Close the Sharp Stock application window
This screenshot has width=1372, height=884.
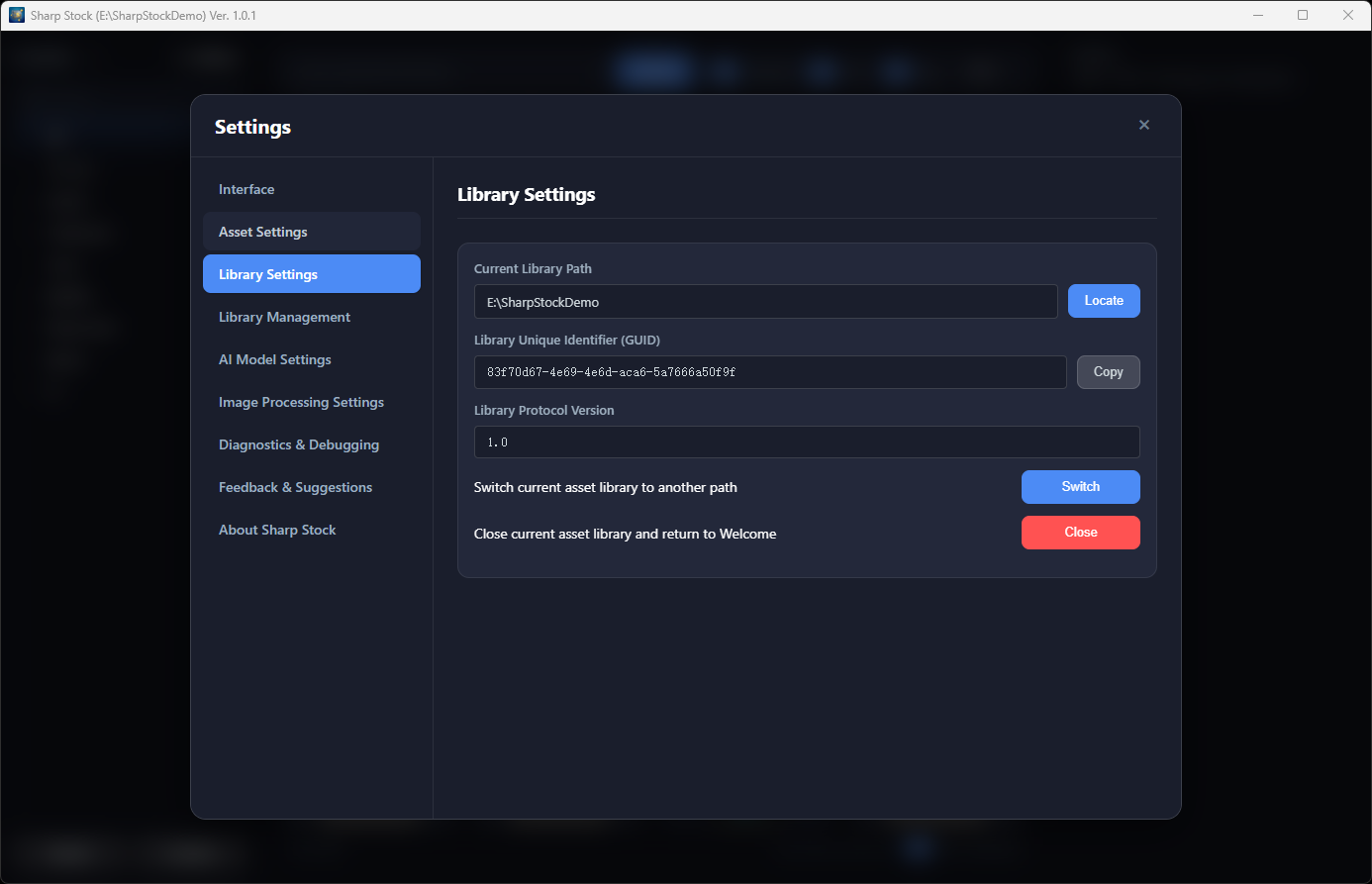coord(1348,15)
